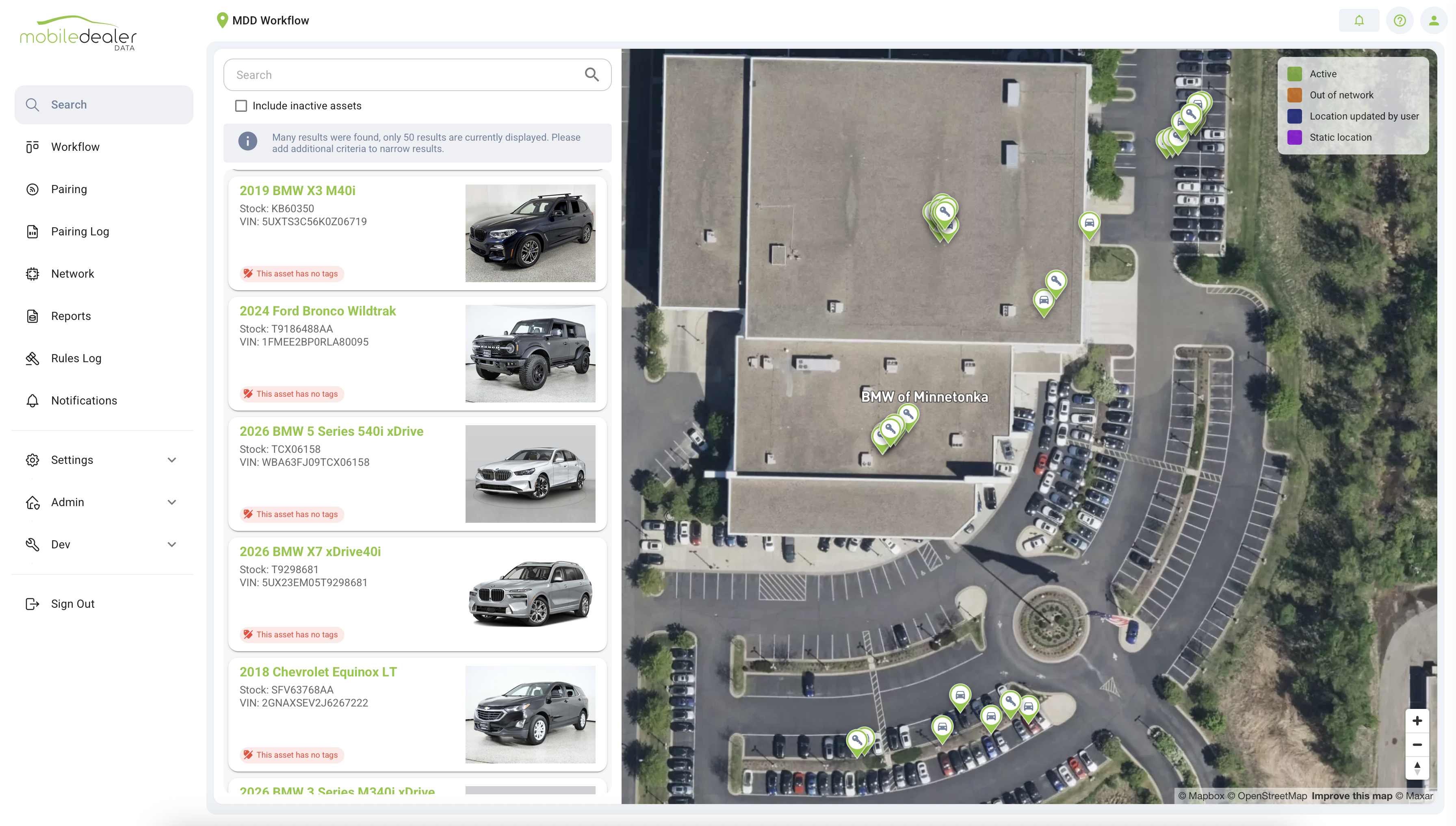1456x826 pixels.
Task: Click the no-tags icon on 2019 BMW X3 card
Action: coord(248,274)
